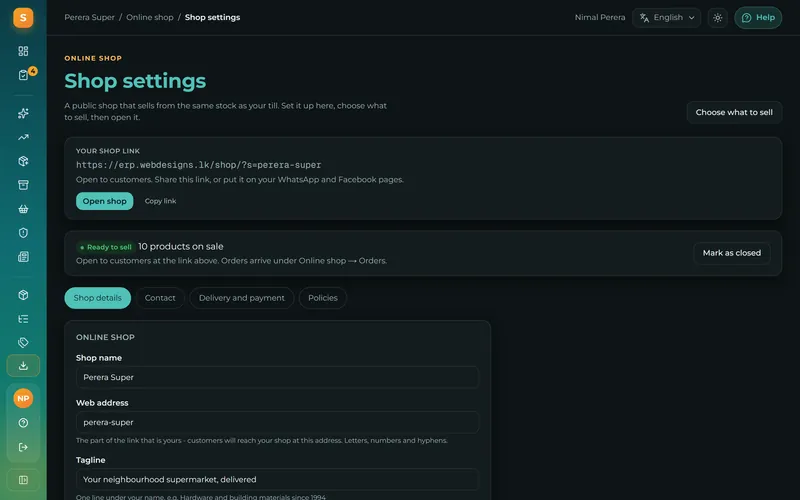Click the Copy link button
Viewport: 800px width, 500px height.
point(160,201)
